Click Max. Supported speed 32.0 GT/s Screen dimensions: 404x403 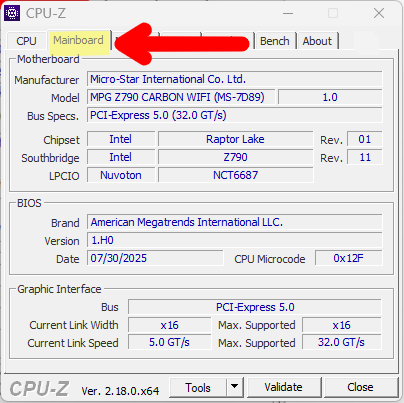point(342,343)
